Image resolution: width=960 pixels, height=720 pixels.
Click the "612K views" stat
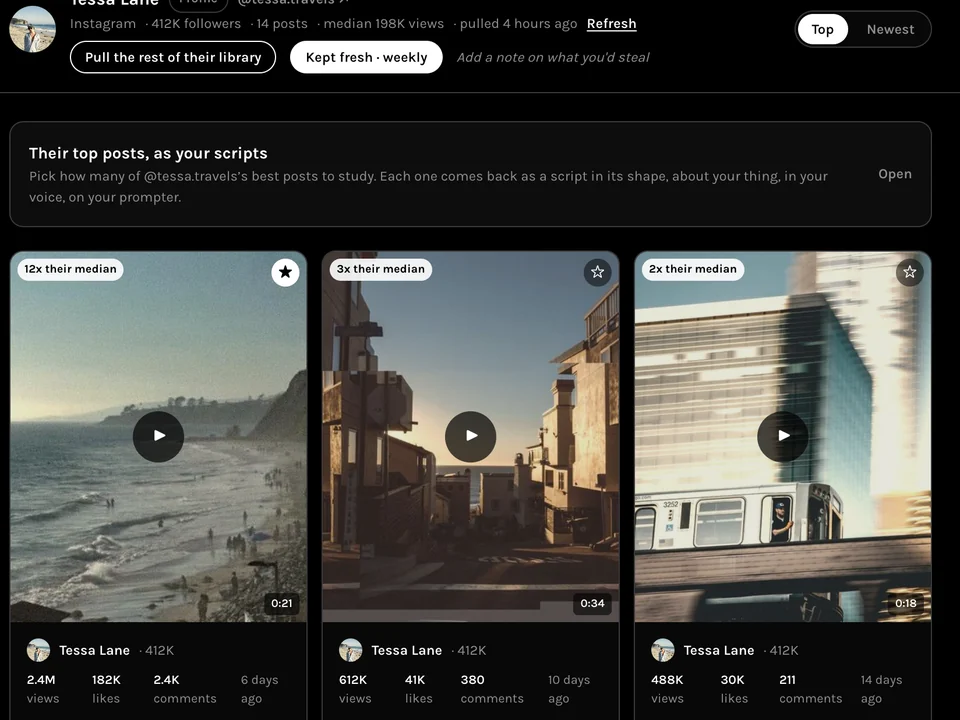pyautogui.click(x=355, y=689)
